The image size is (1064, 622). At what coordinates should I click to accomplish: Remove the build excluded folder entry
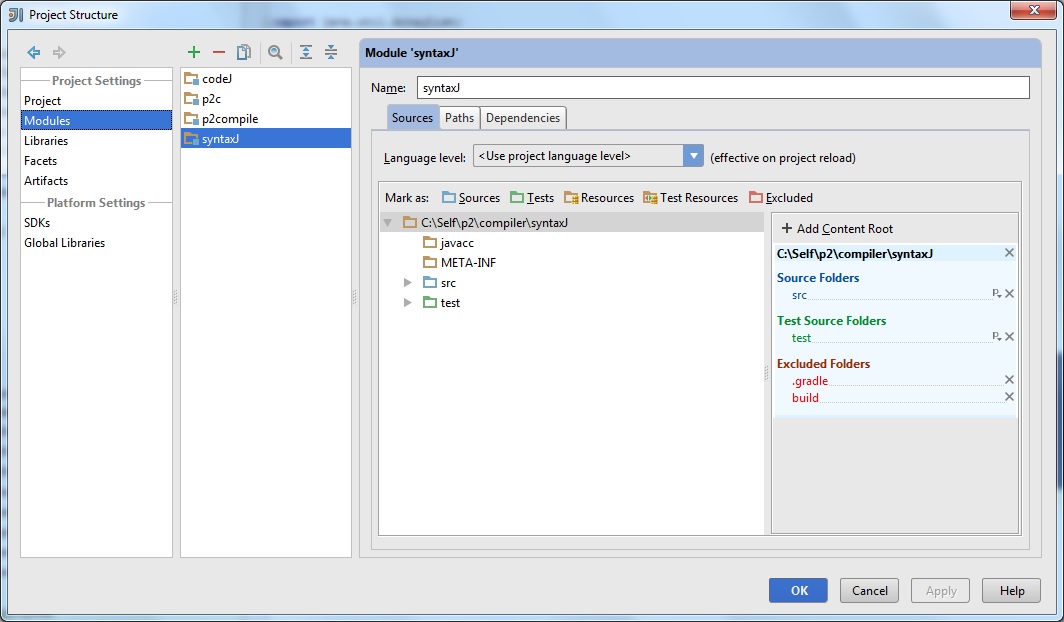1009,397
